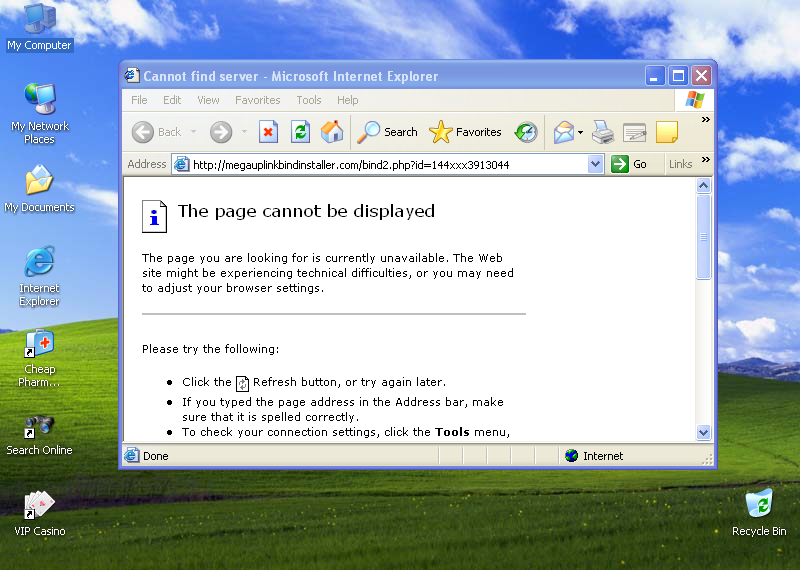This screenshot has height=570, width=800.
Task: Open the VIP Casino shortcut
Action: click(39, 514)
